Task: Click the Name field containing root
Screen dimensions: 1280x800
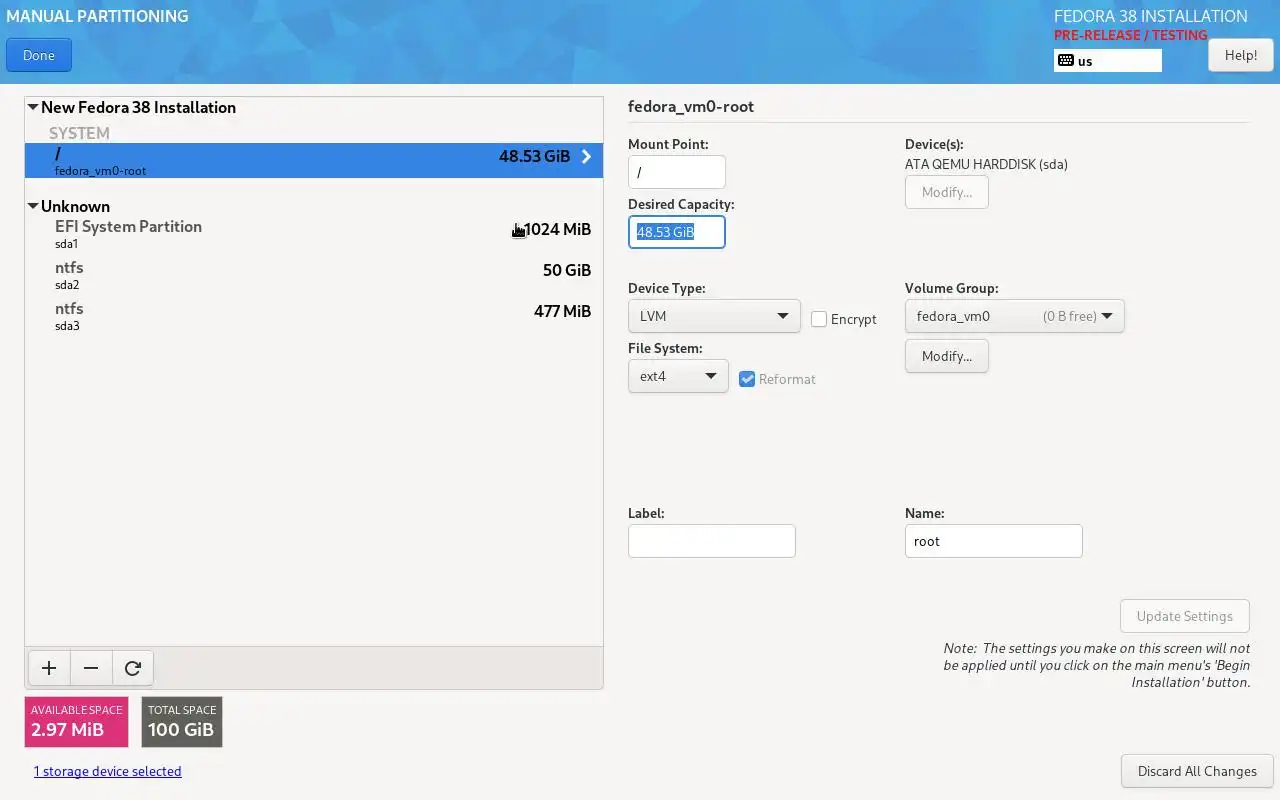Action: [994, 541]
